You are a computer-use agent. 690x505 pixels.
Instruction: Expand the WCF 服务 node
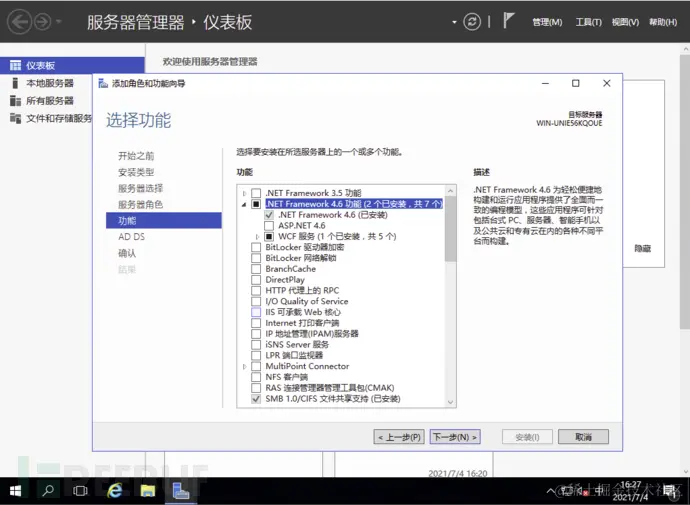pos(257,237)
